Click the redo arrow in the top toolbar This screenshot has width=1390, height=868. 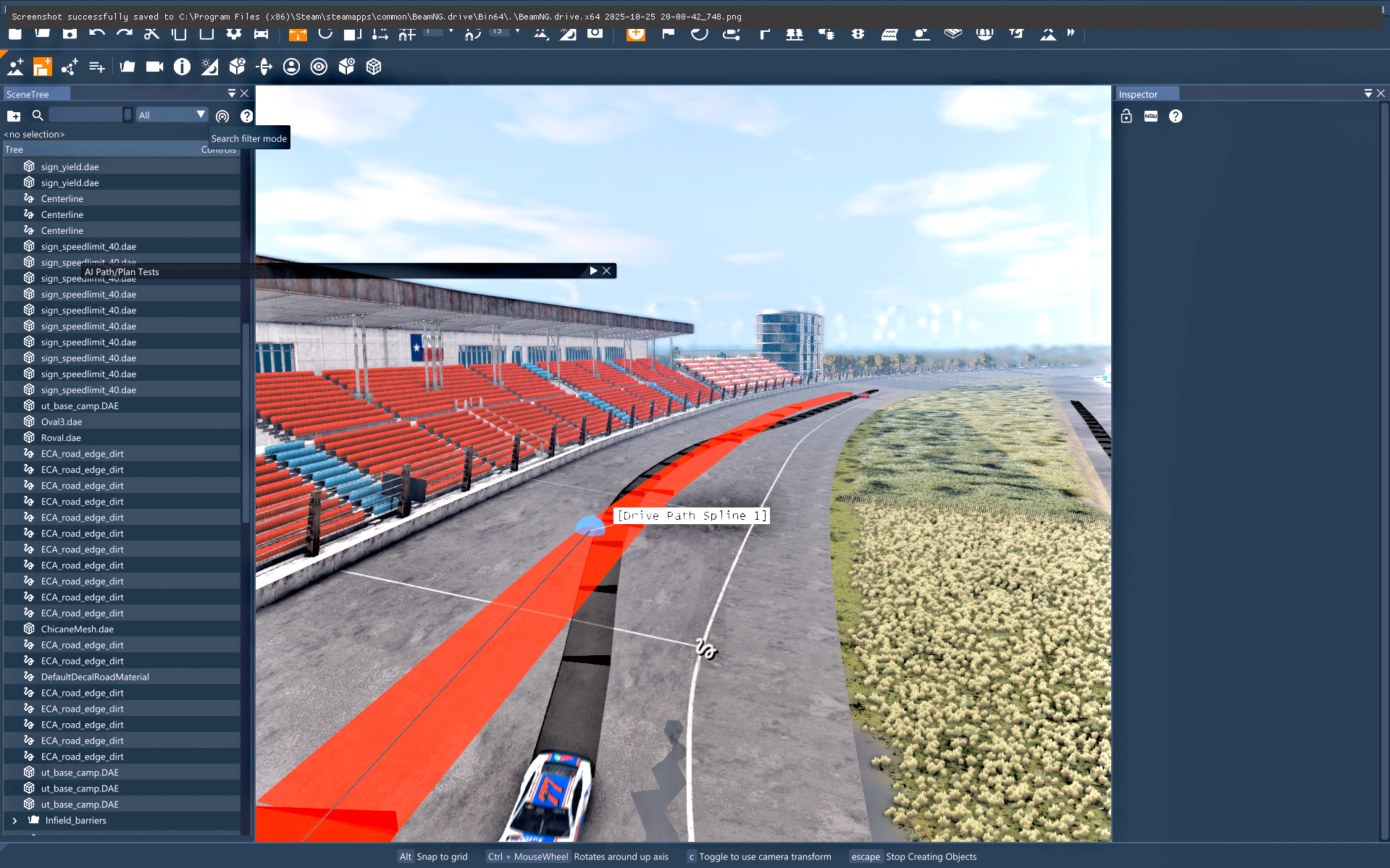[125, 33]
